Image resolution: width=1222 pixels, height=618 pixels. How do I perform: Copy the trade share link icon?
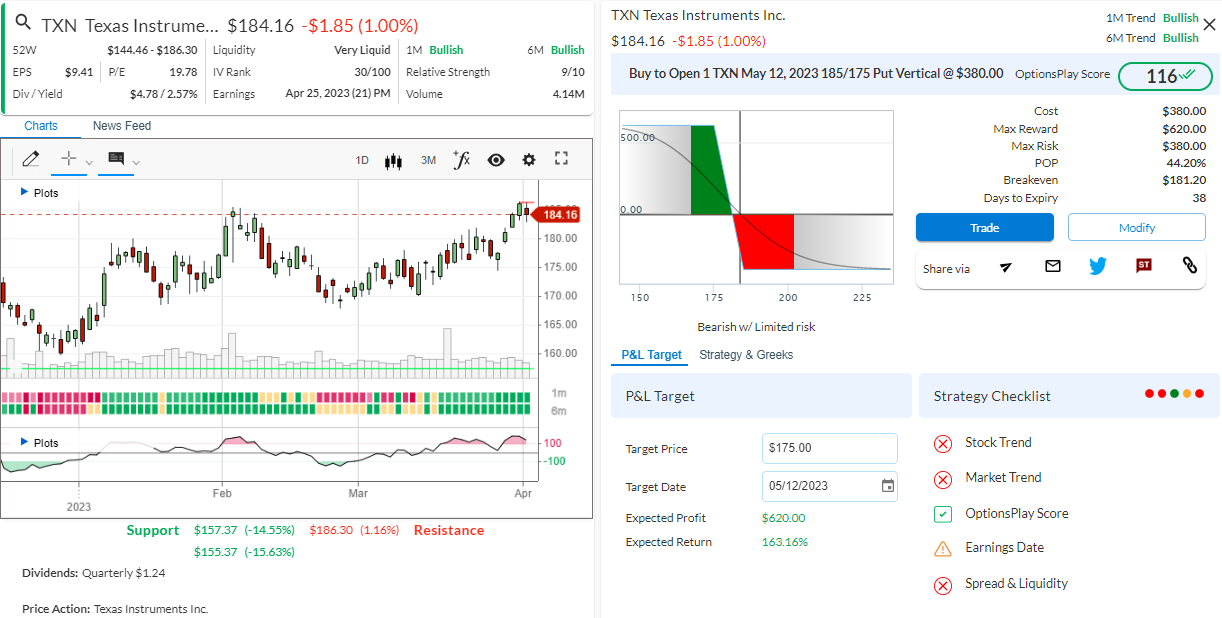(1189, 266)
